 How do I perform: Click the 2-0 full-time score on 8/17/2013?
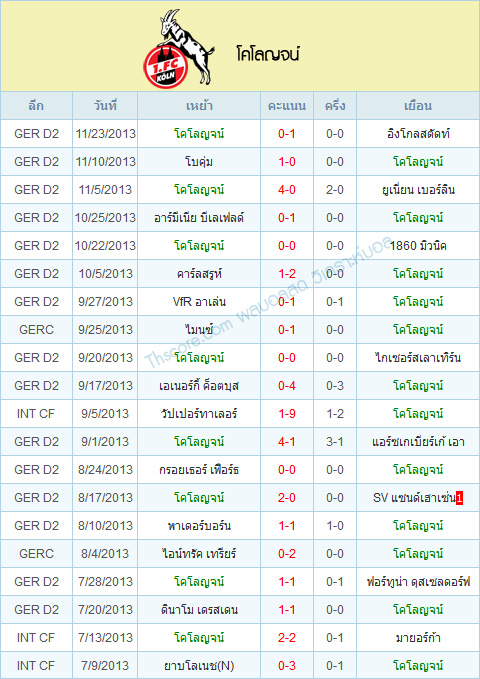286,498
